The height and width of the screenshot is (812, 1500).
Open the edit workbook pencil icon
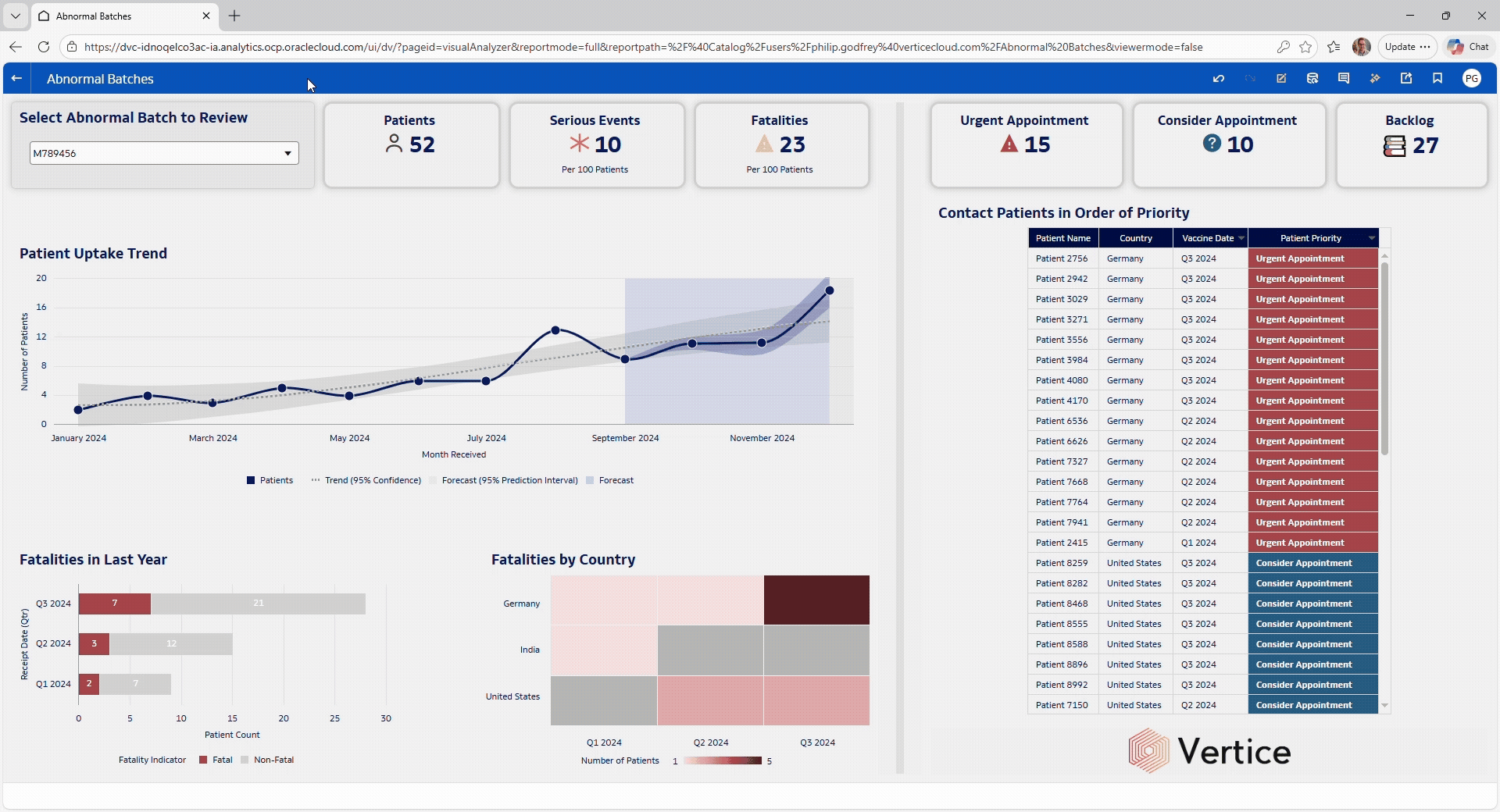coord(1281,79)
